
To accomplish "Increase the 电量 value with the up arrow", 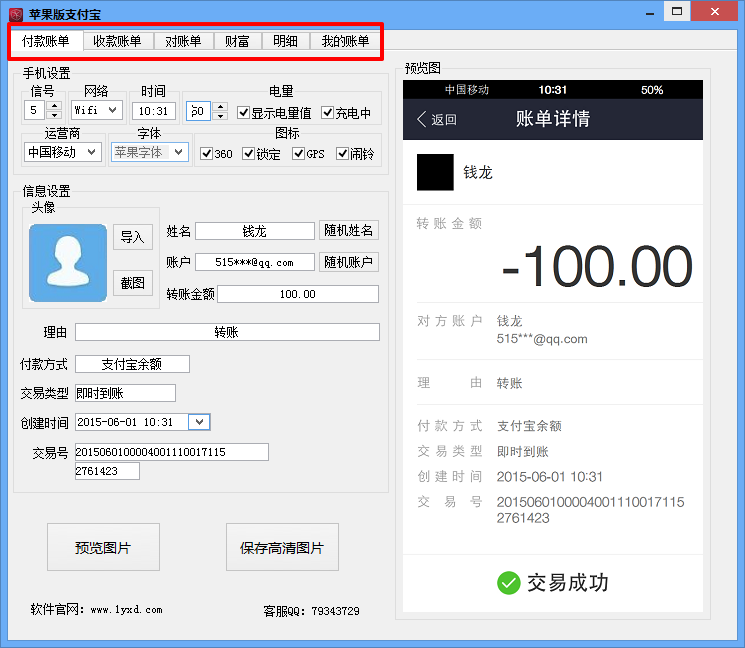I will [x=220, y=106].
